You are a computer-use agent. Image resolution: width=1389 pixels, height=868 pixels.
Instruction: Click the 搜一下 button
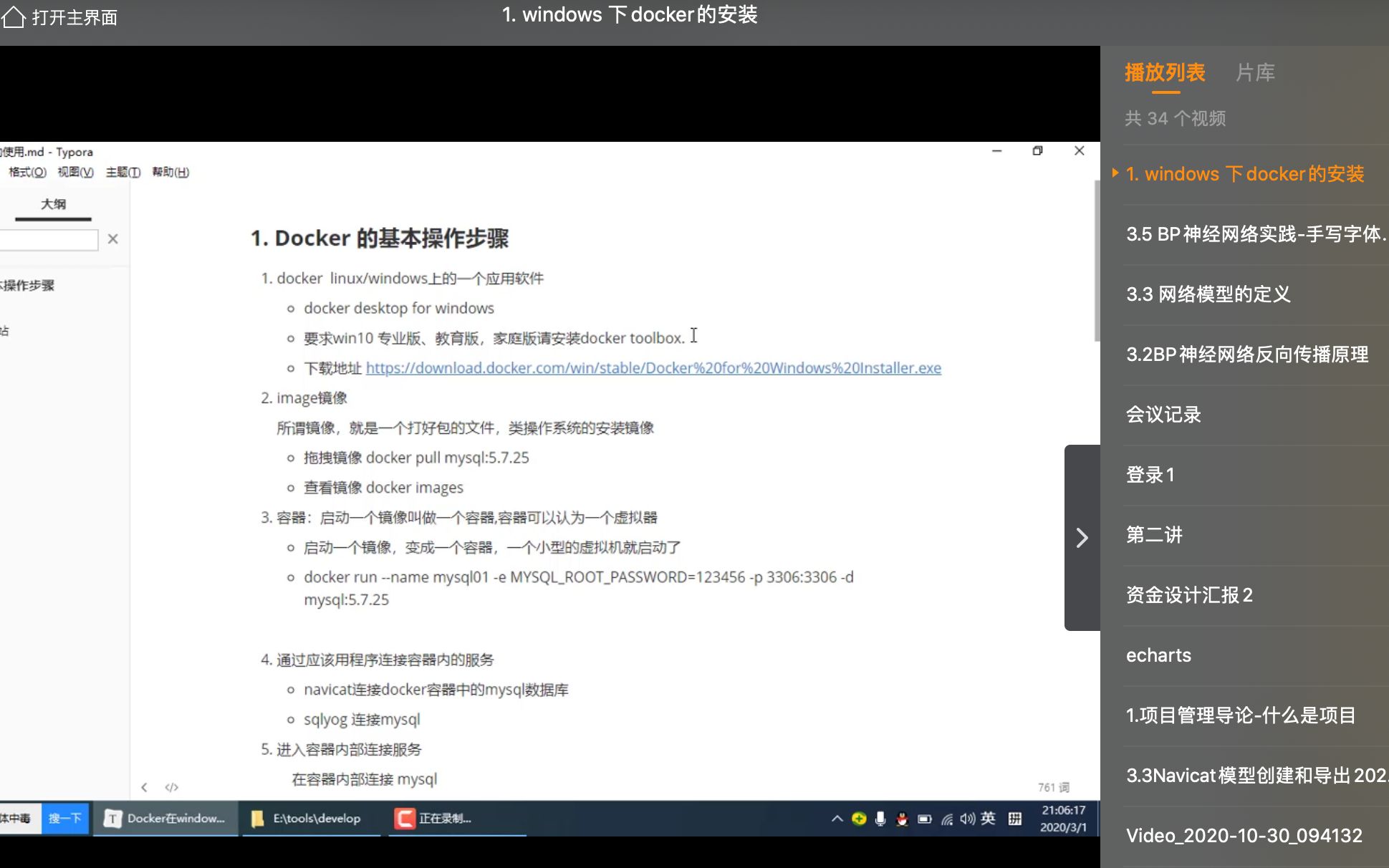(64, 819)
